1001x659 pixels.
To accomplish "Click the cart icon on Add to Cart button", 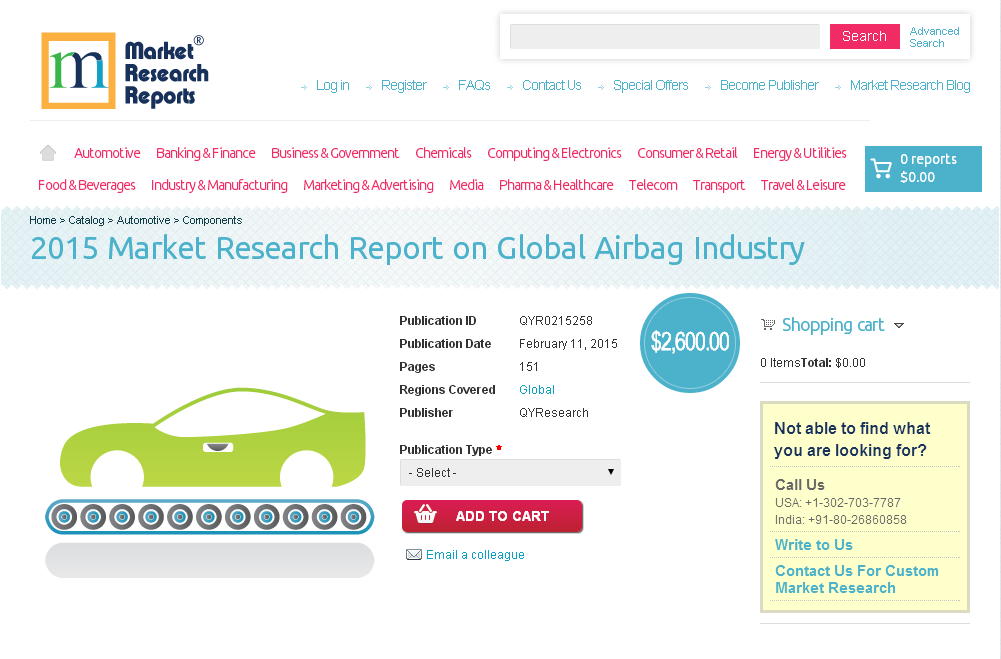I will pyautogui.click(x=425, y=517).
